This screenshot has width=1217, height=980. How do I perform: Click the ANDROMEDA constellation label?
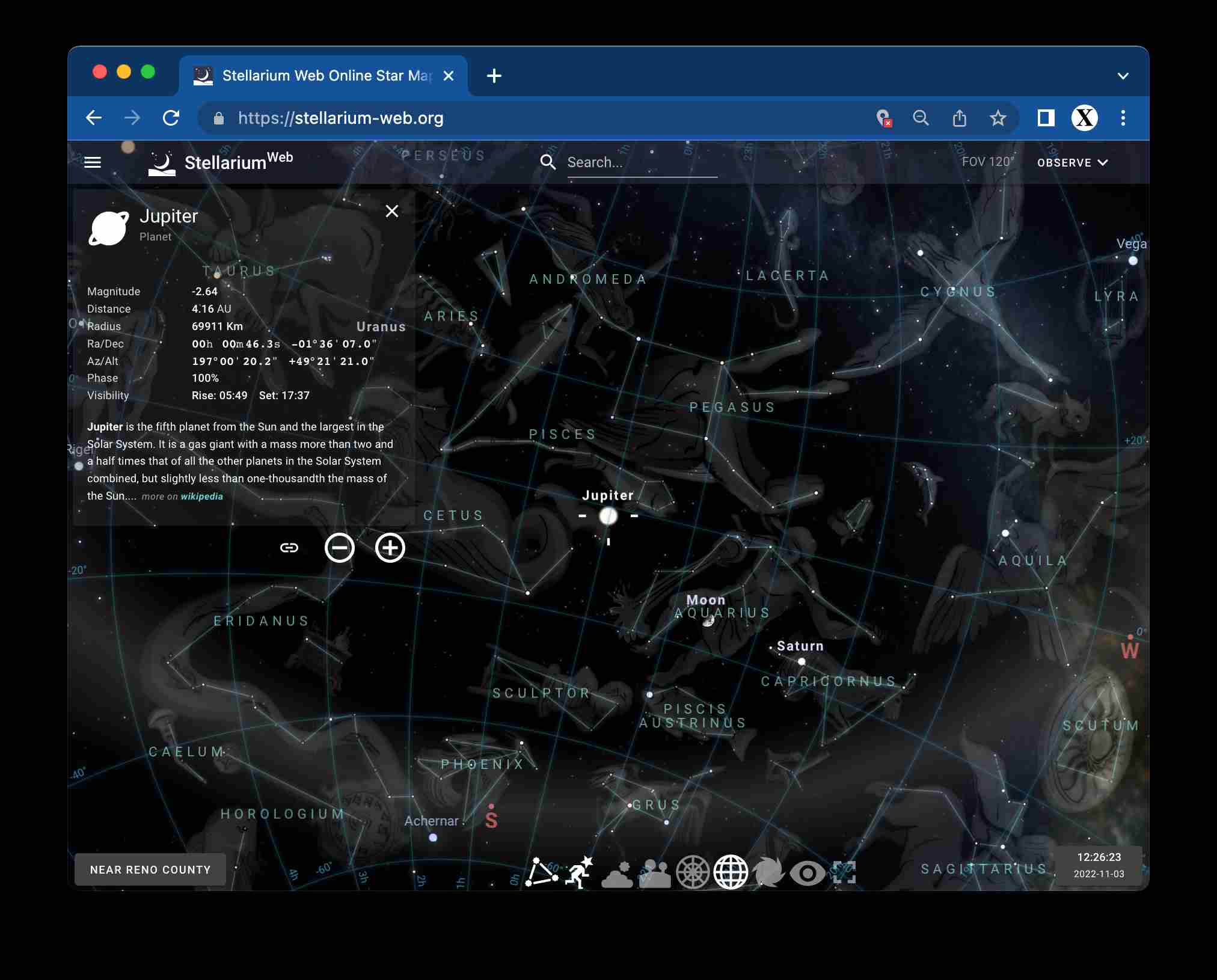pos(588,279)
